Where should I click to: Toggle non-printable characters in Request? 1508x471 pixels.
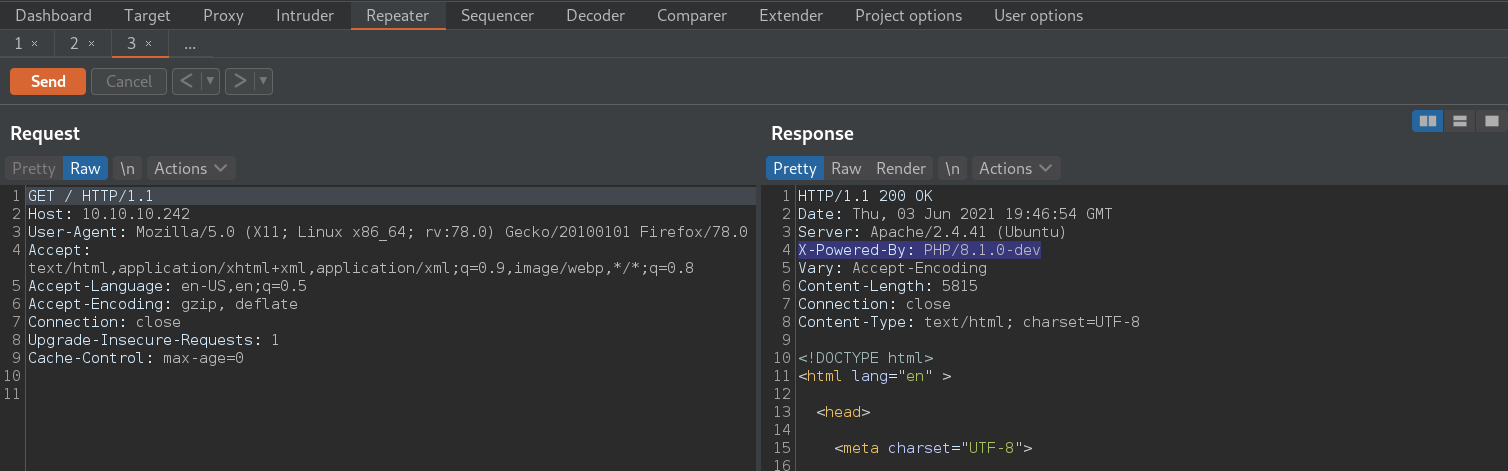[x=128, y=168]
